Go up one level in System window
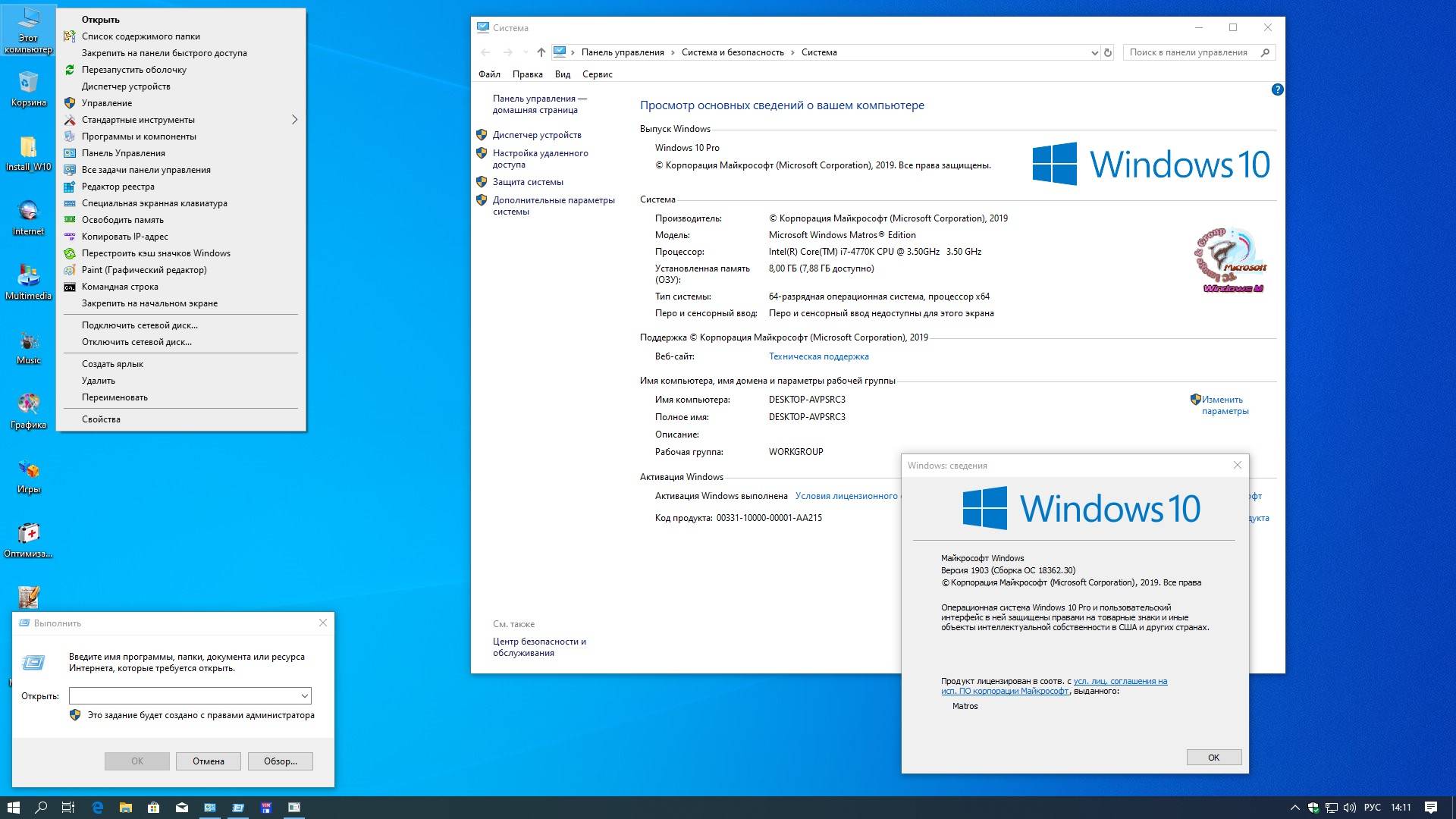 coord(541,52)
